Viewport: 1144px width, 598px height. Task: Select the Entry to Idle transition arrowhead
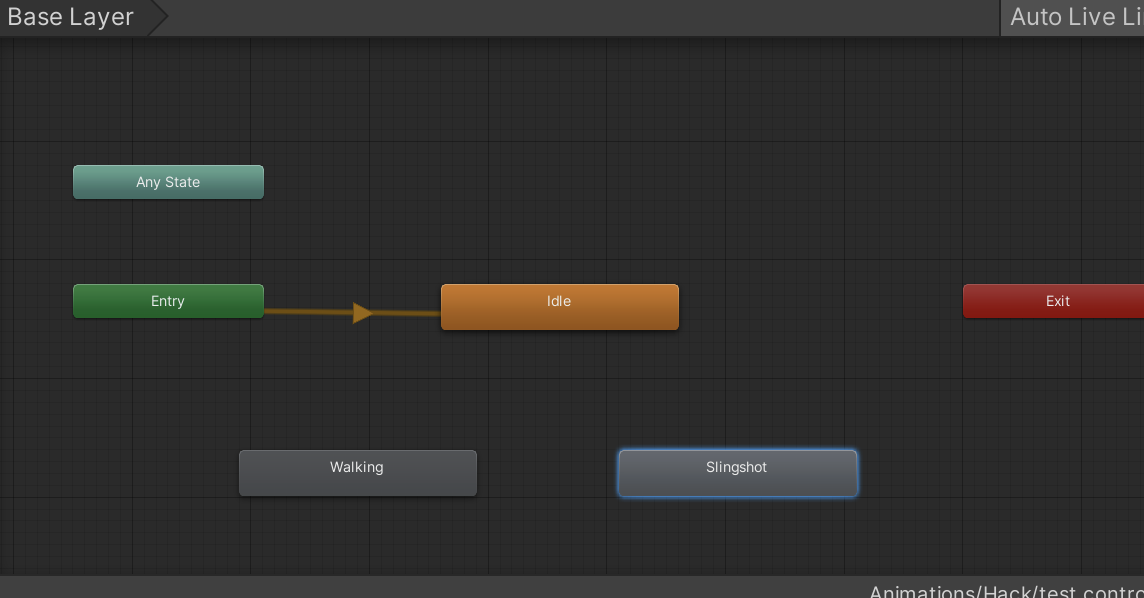[362, 313]
